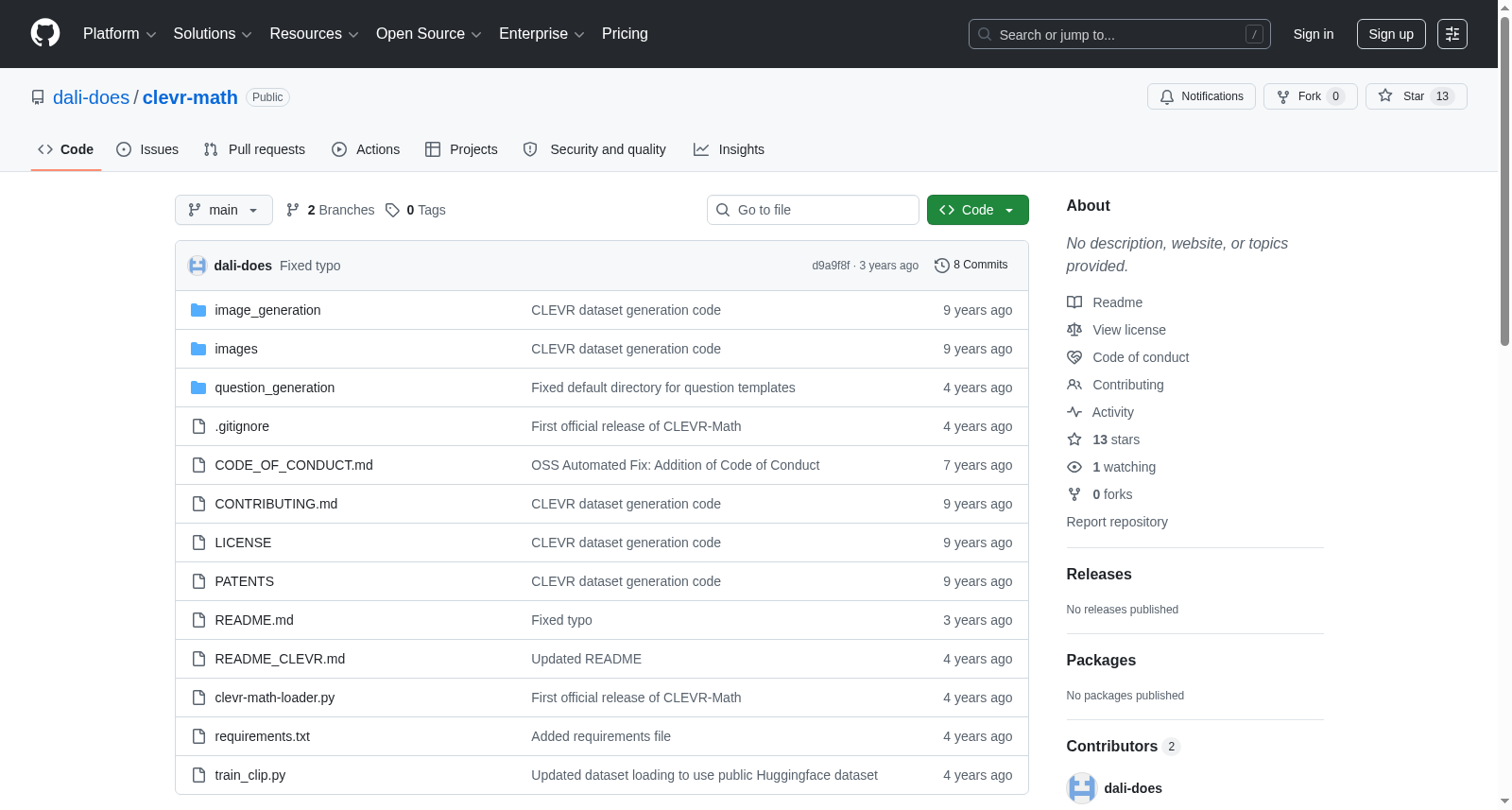Image resolution: width=1512 pixels, height=810 pixels.
Task: Click the Go to file input
Action: coord(813,210)
